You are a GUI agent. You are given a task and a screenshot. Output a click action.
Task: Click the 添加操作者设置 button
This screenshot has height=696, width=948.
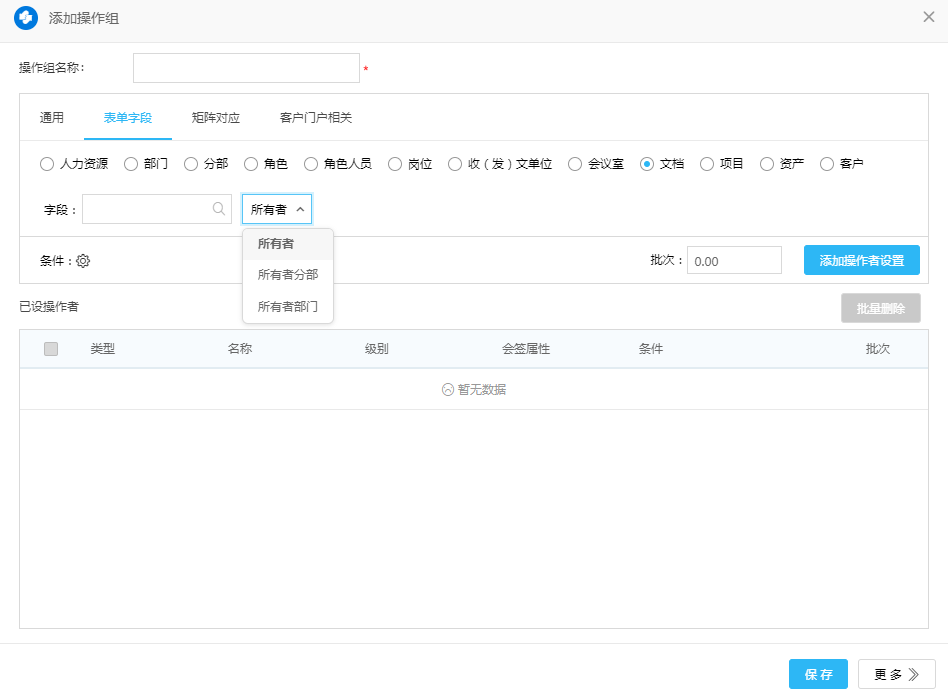[861, 261]
